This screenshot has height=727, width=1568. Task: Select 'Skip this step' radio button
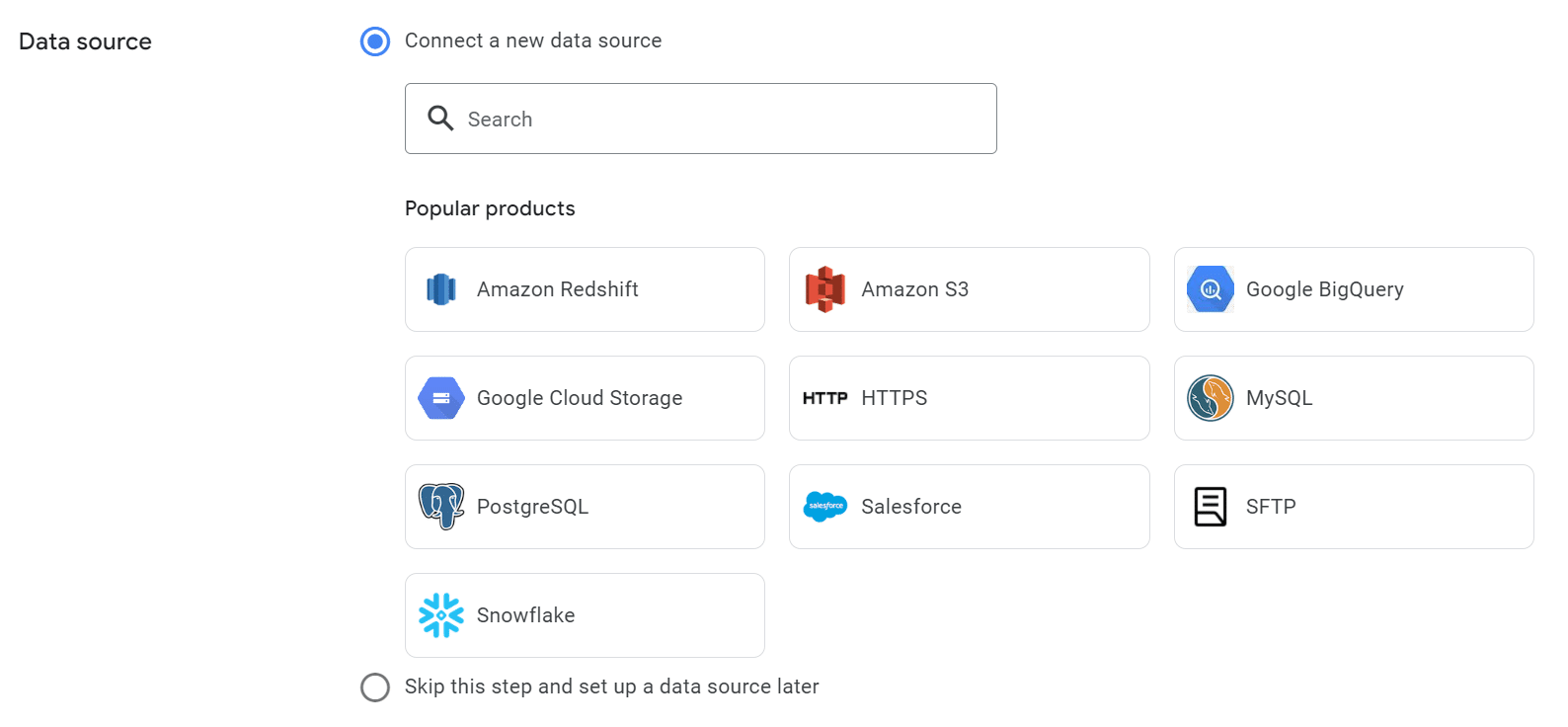pos(375,687)
